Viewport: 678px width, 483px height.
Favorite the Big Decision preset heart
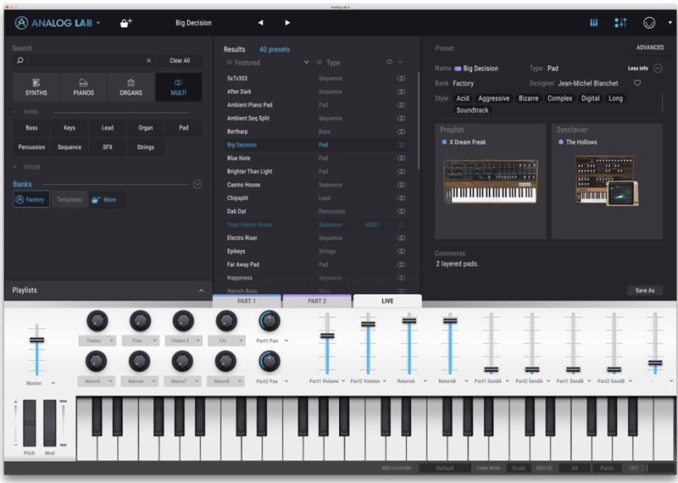click(637, 83)
